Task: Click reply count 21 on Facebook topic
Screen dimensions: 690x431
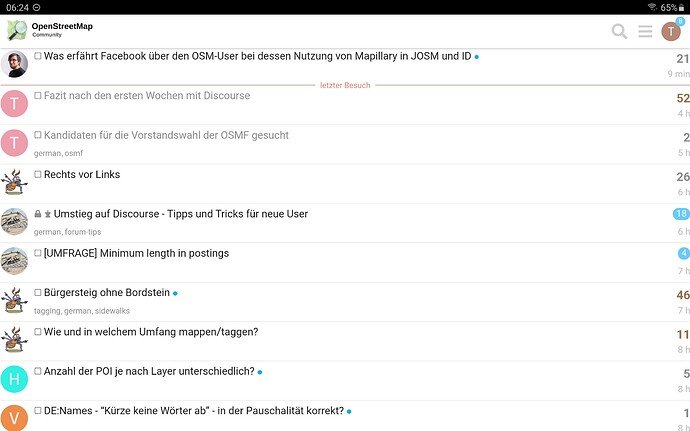Action: click(683, 59)
